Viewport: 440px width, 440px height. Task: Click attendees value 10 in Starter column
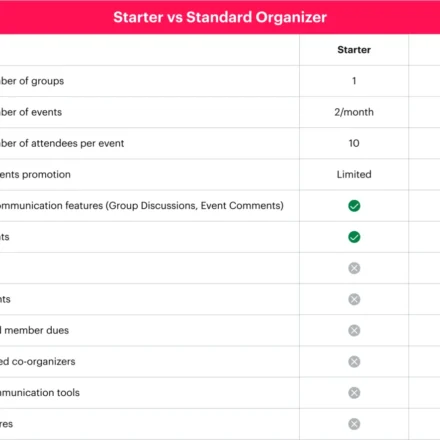click(354, 143)
